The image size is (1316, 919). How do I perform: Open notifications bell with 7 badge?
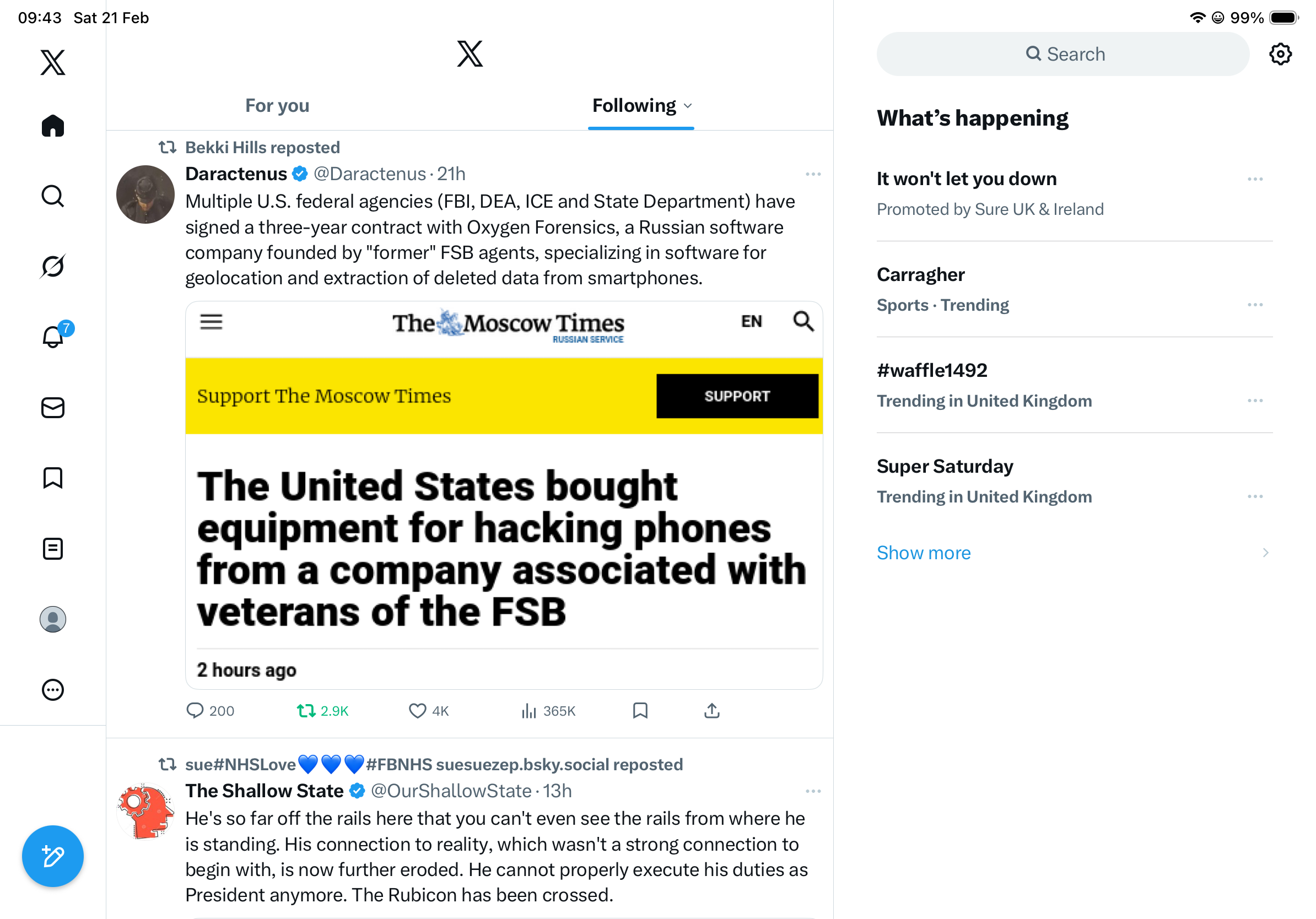coord(53,337)
